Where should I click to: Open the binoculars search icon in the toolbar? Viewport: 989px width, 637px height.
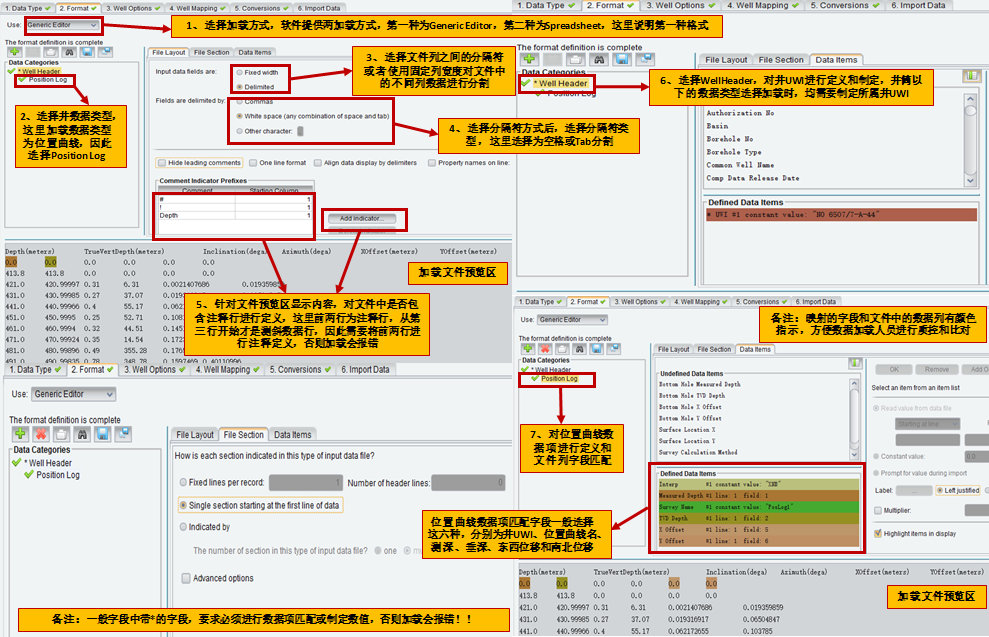(69, 51)
